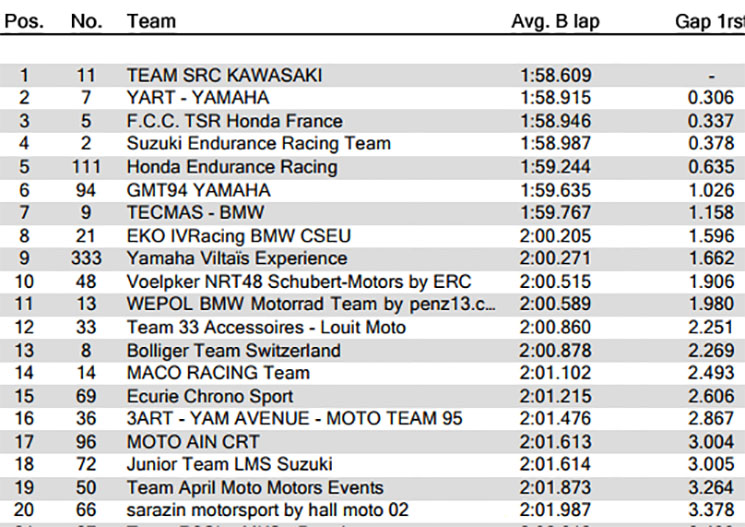This screenshot has width=745, height=527.
Task: Select EKO IVRacing BMW CSEU row
Action: click(372, 236)
